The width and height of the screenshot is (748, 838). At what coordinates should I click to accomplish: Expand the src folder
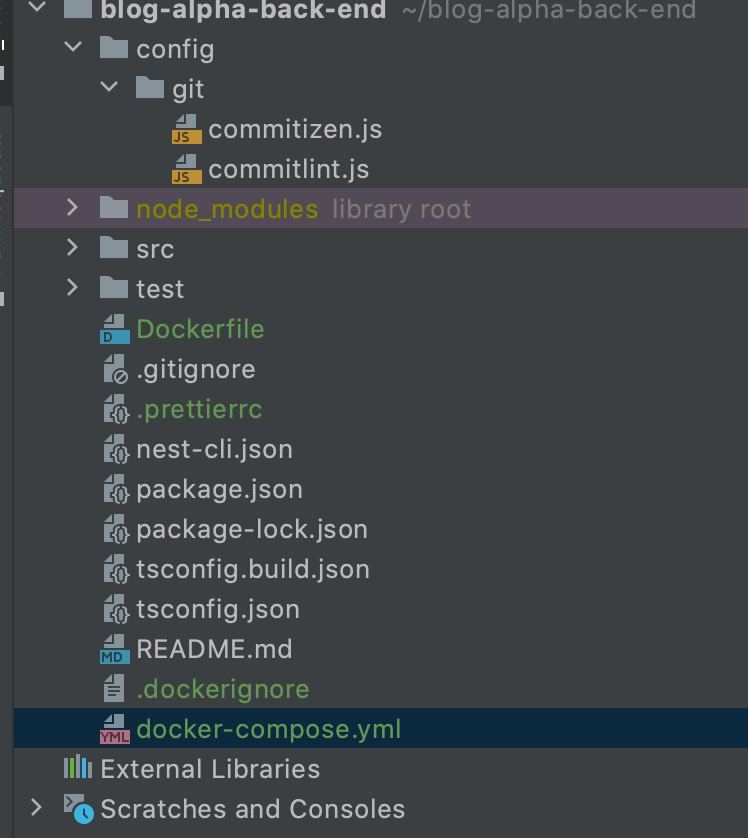(x=72, y=247)
